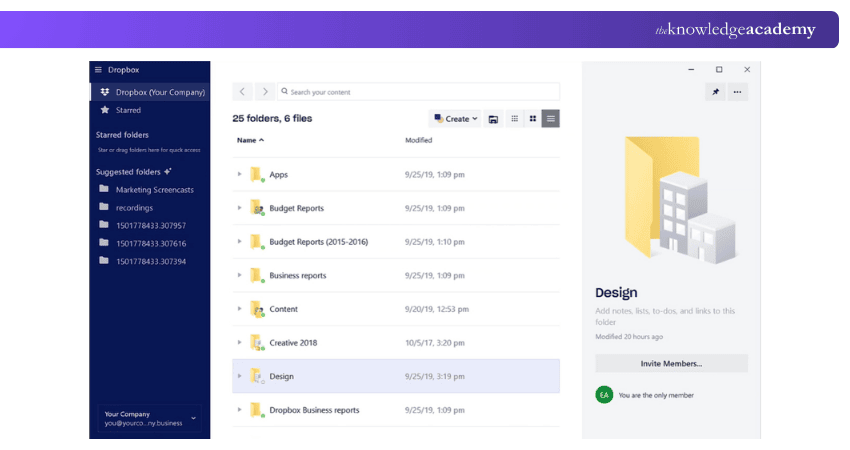
Task: Open the hamburger menu beside Dropbox title
Action: pyautogui.click(x=98, y=70)
